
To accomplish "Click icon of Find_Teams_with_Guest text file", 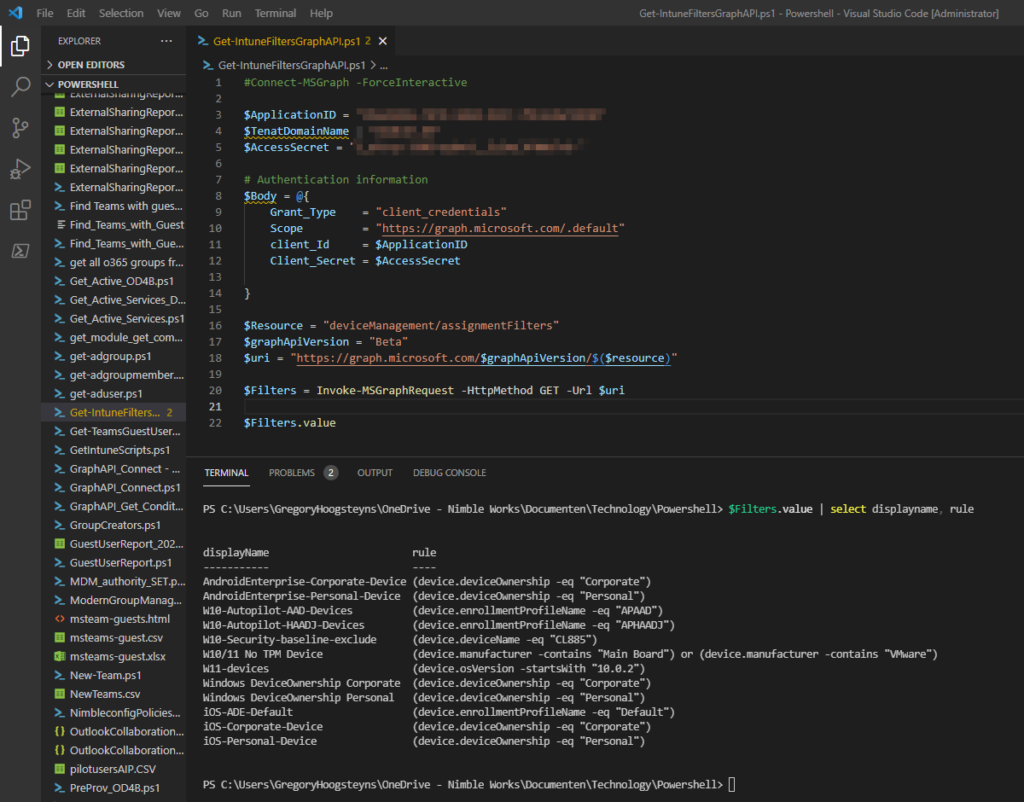I will click(61, 225).
